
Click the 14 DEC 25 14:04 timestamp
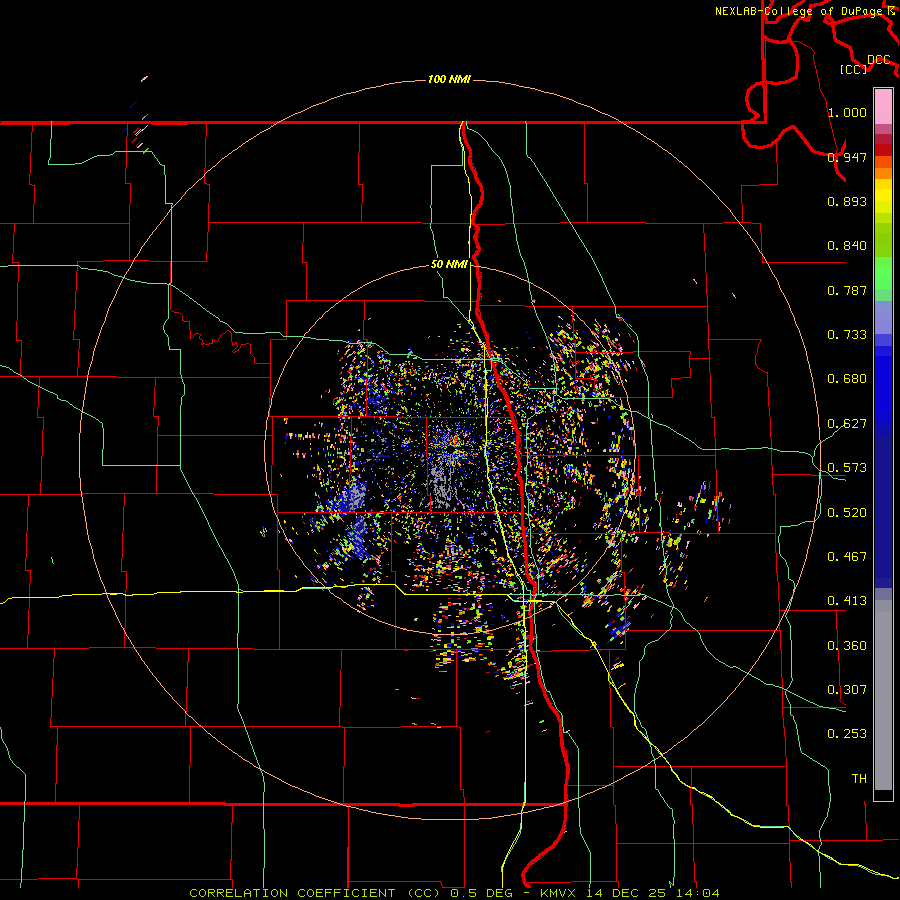(654, 893)
